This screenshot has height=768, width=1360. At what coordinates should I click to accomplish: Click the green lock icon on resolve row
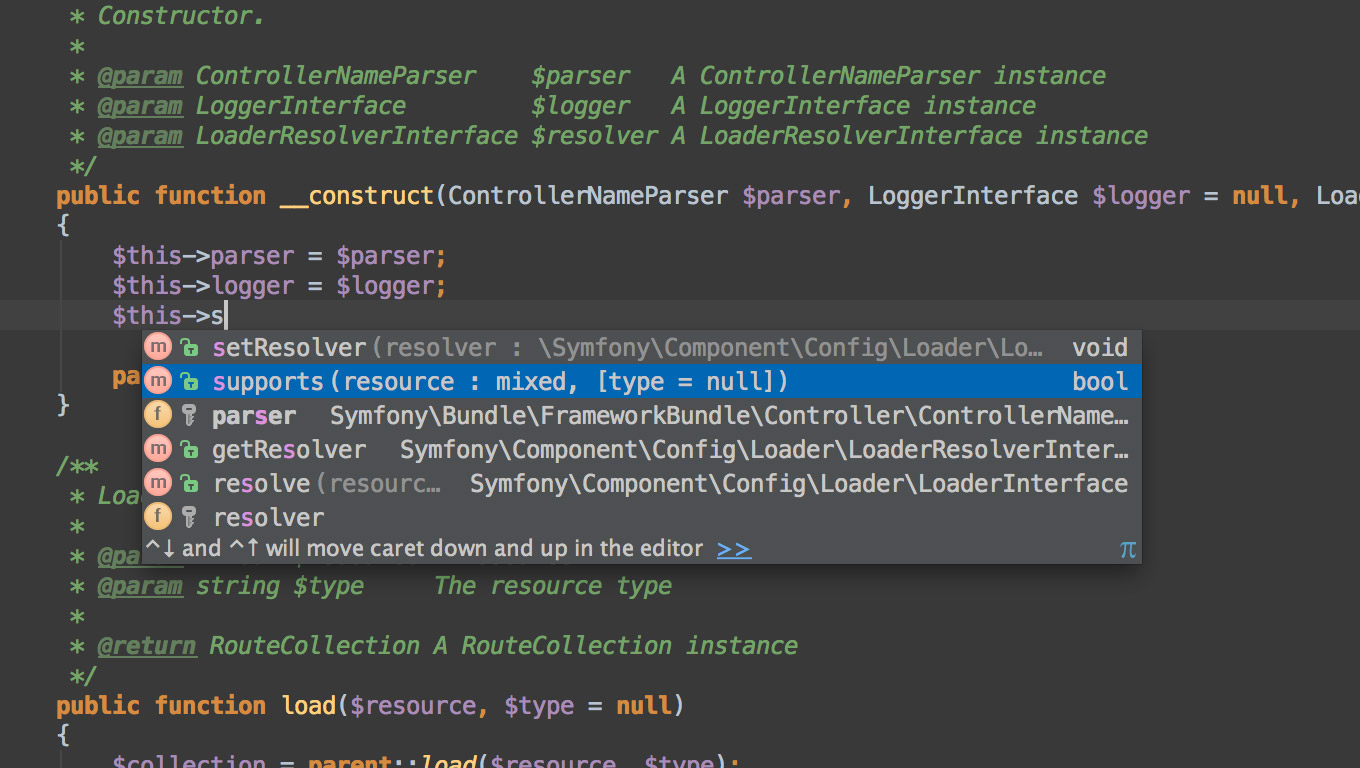pyautogui.click(x=189, y=484)
